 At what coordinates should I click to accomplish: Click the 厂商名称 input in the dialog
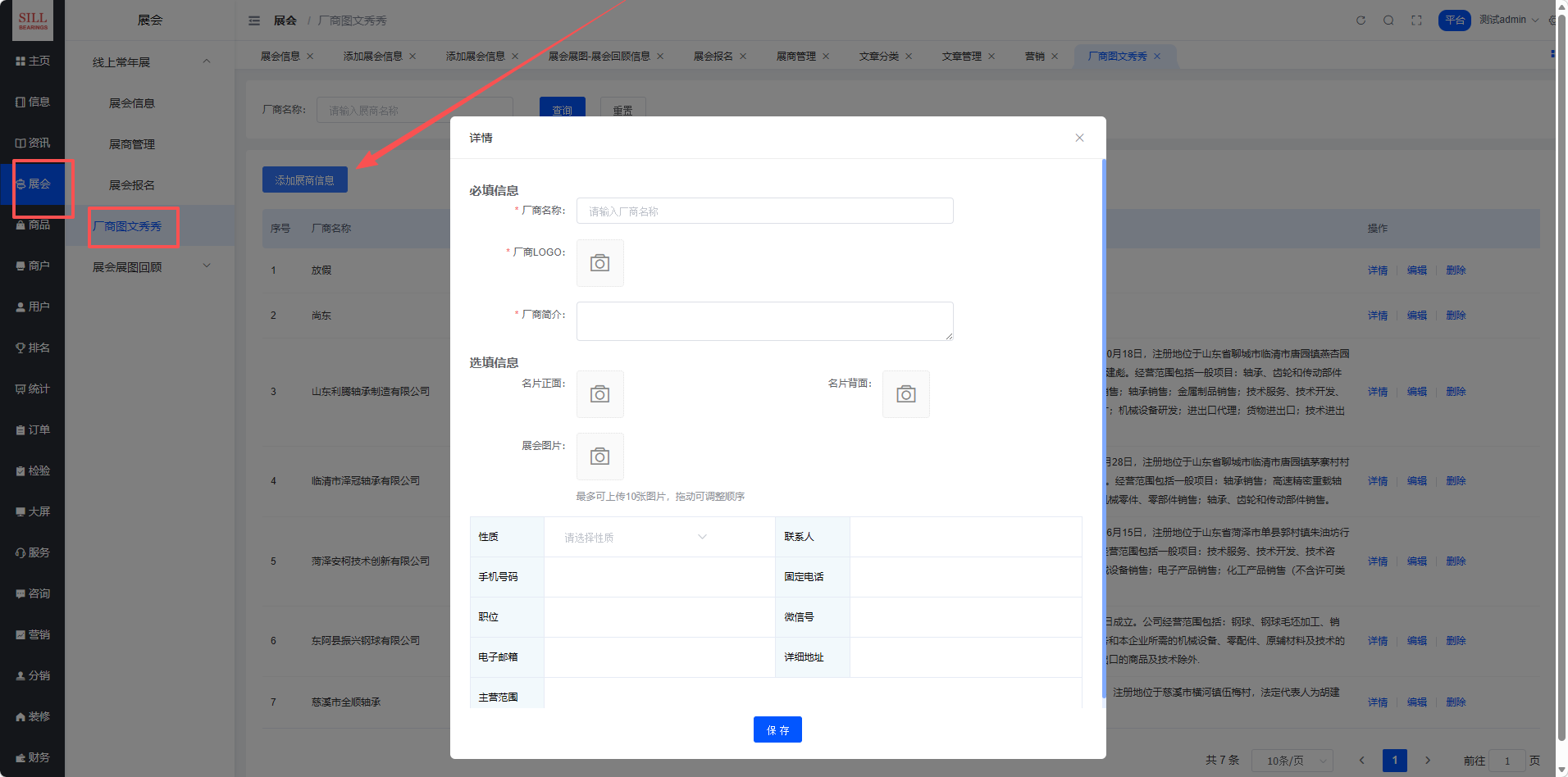tap(764, 211)
